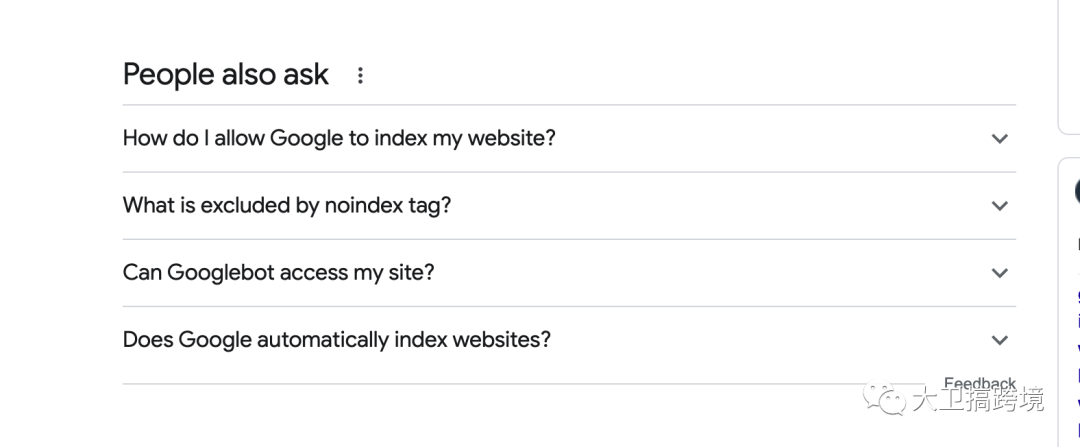Click the word "Google" in the first question
Screen dimensions: 1080x447
pyautogui.click(x=305, y=138)
